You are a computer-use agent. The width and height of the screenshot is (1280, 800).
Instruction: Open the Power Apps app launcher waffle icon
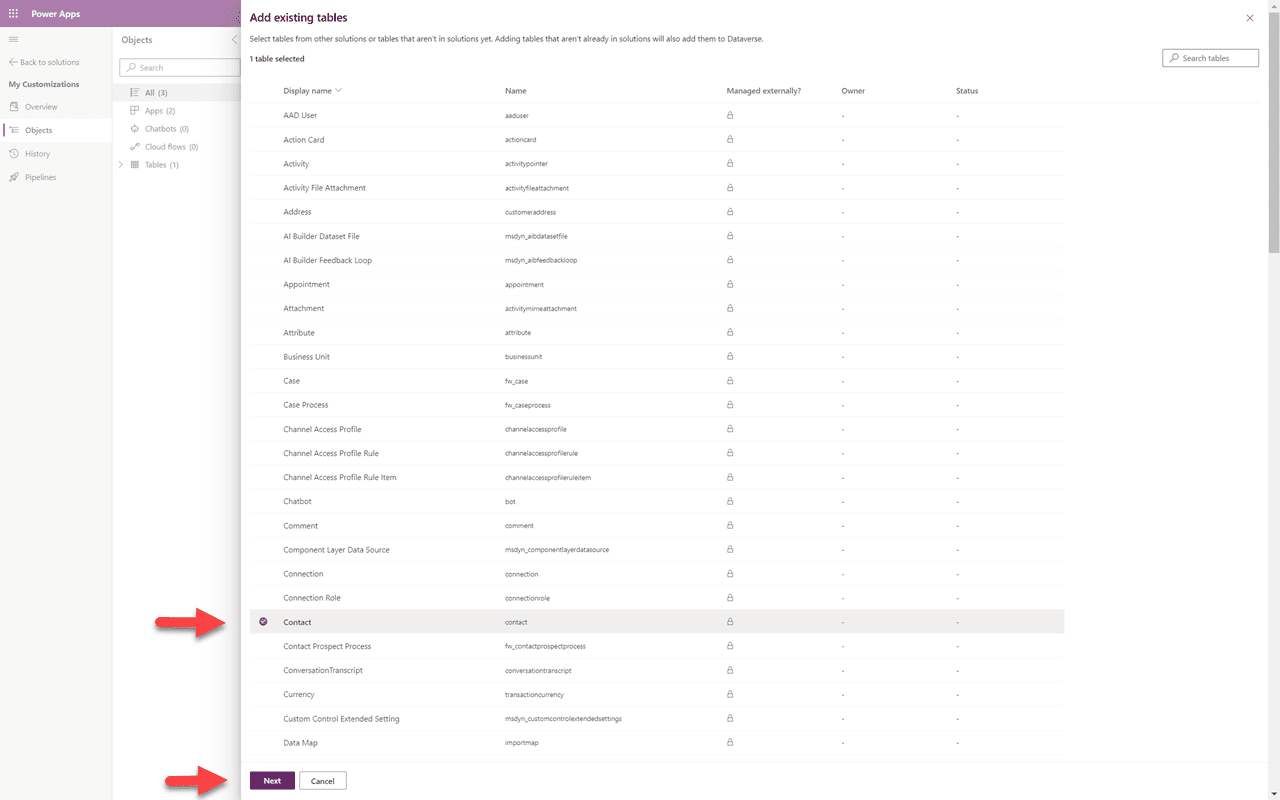click(13, 13)
